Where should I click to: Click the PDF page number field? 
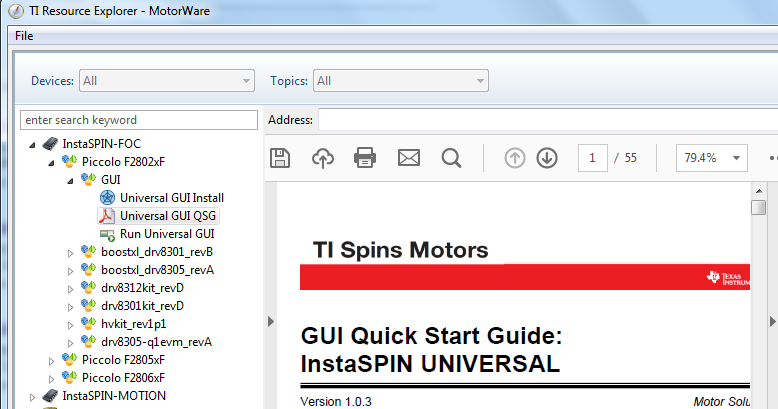click(x=592, y=158)
